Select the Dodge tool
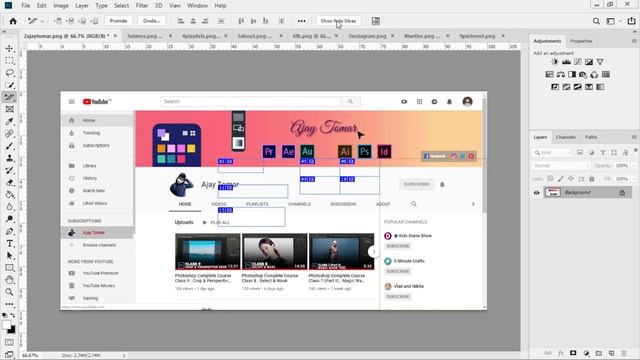Viewport: 640px width, 360px height. point(9,219)
